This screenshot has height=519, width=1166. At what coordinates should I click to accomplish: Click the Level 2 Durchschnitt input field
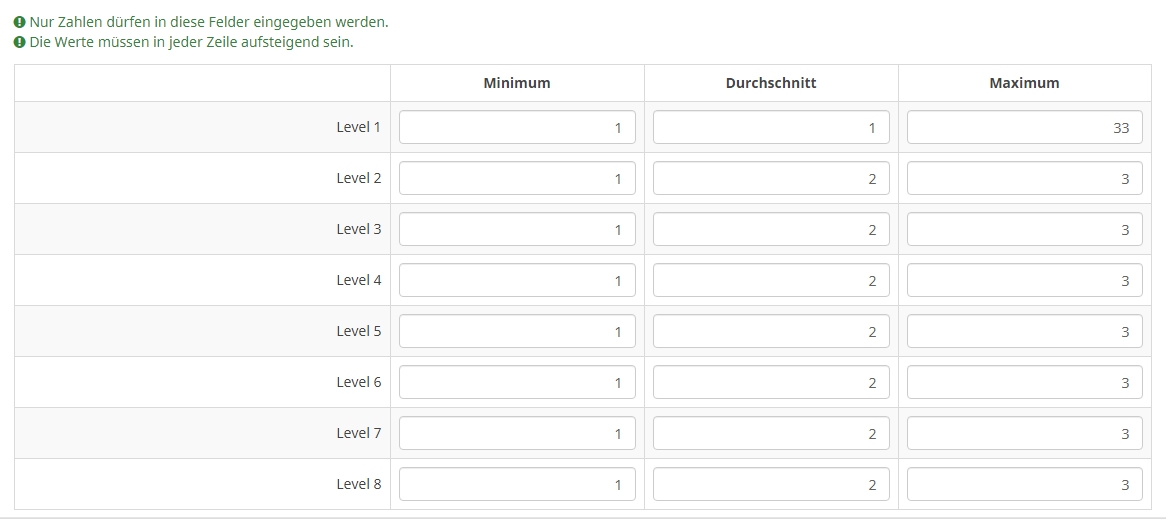point(771,178)
